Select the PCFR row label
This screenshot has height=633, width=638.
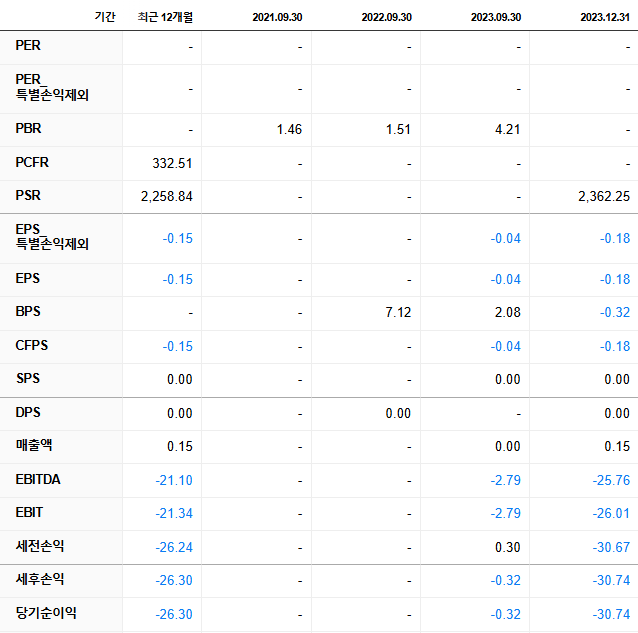[x=32, y=162]
